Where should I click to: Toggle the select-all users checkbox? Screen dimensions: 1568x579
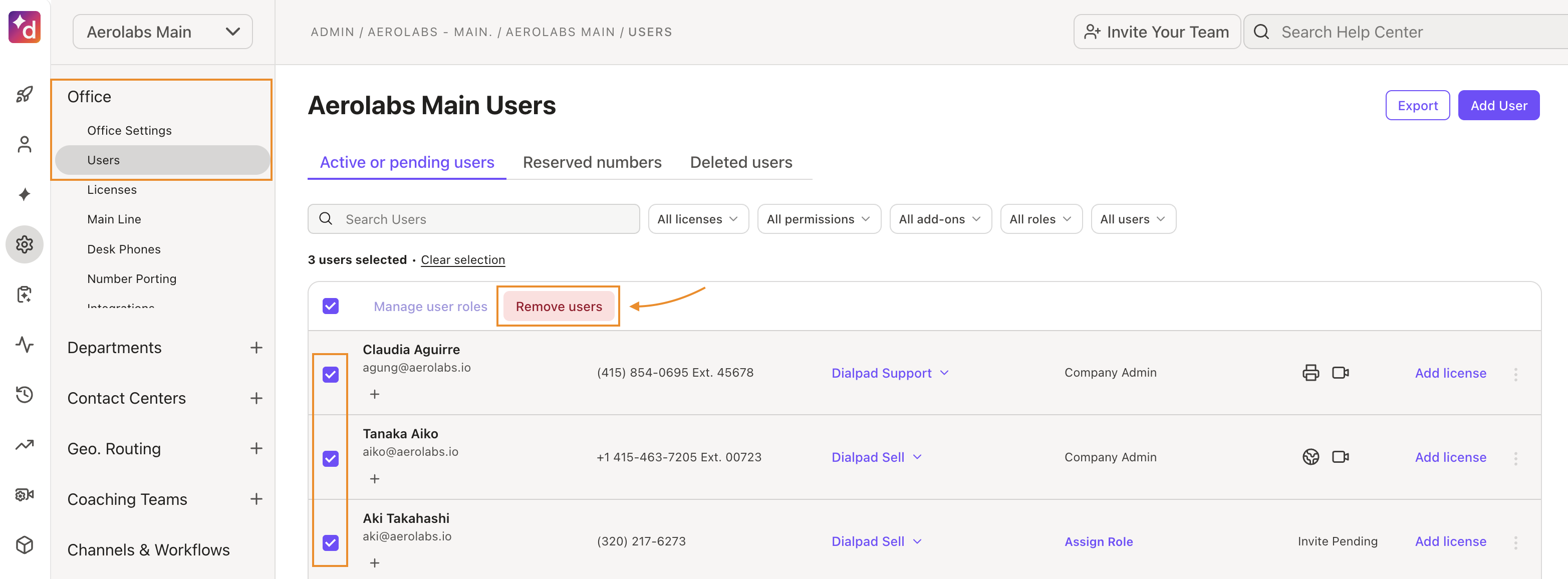click(x=331, y=306)
